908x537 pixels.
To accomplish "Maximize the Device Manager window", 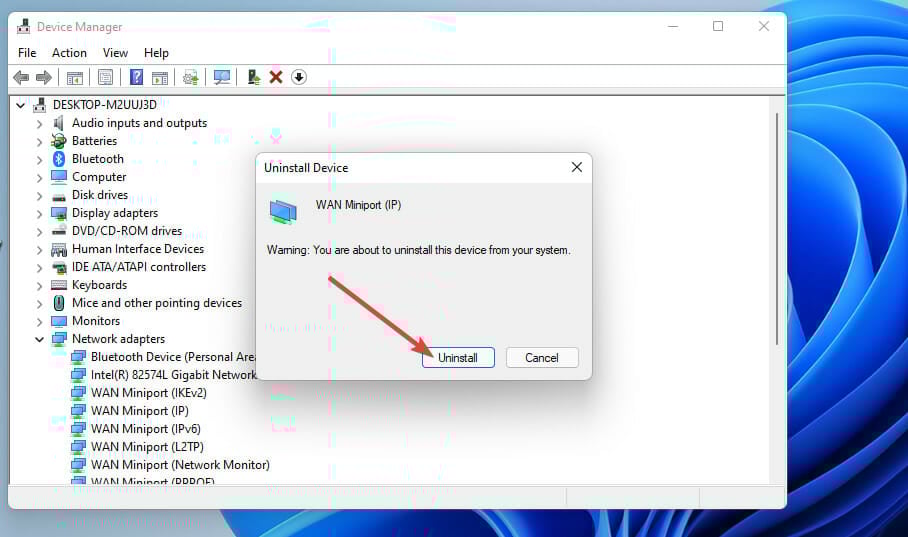I will point(718,26).
